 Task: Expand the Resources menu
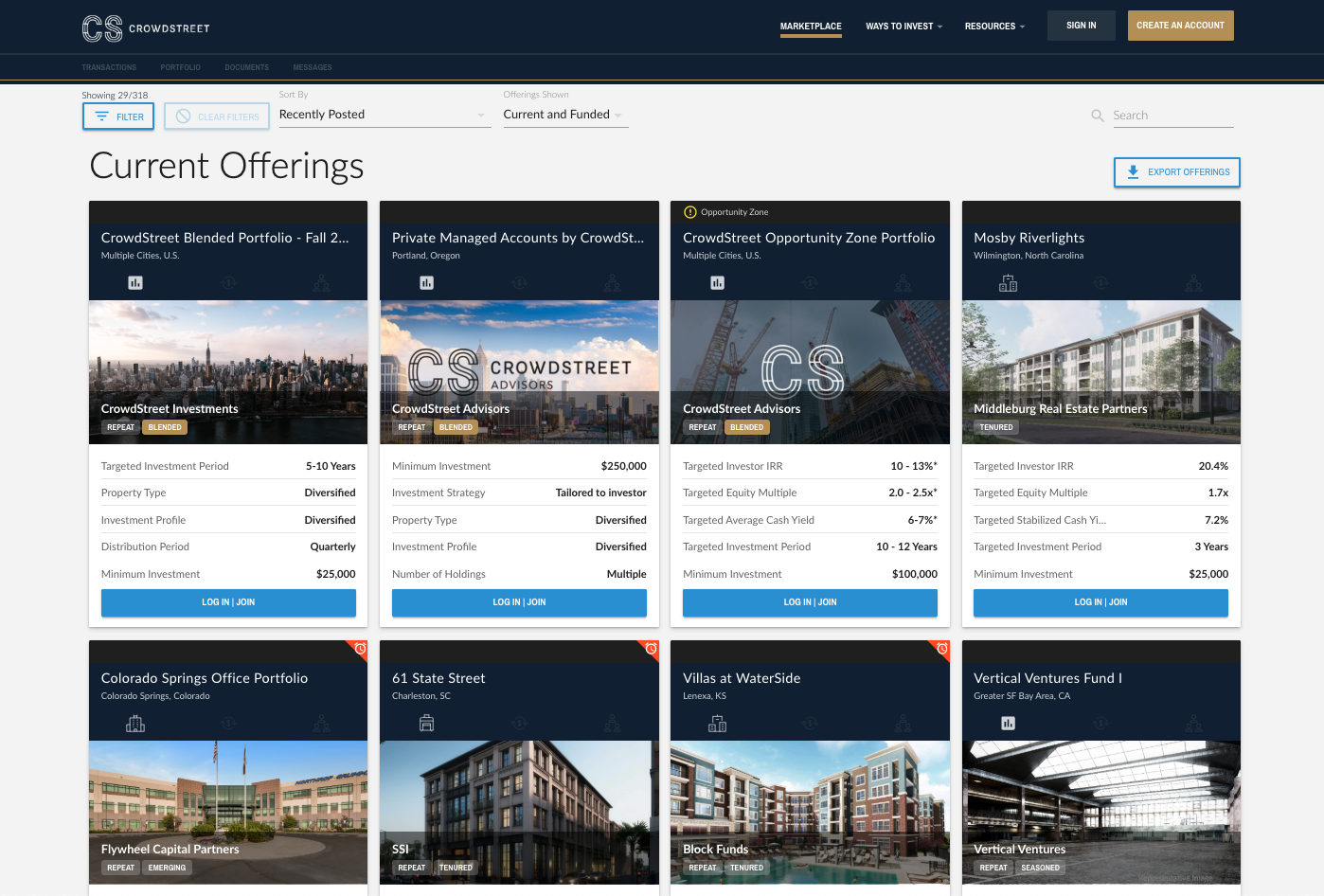pyautogui.click(x=994, y=27)
